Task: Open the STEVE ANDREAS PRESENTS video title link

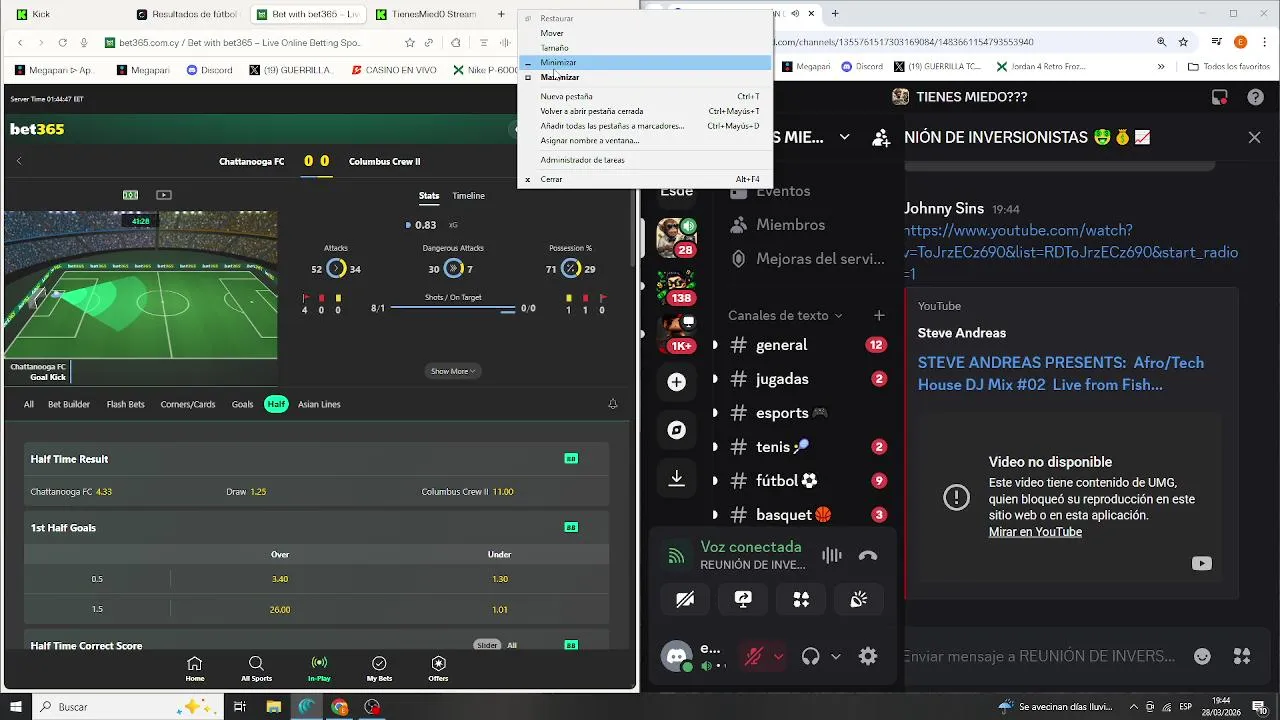Action: click(x=1061, y=374)
